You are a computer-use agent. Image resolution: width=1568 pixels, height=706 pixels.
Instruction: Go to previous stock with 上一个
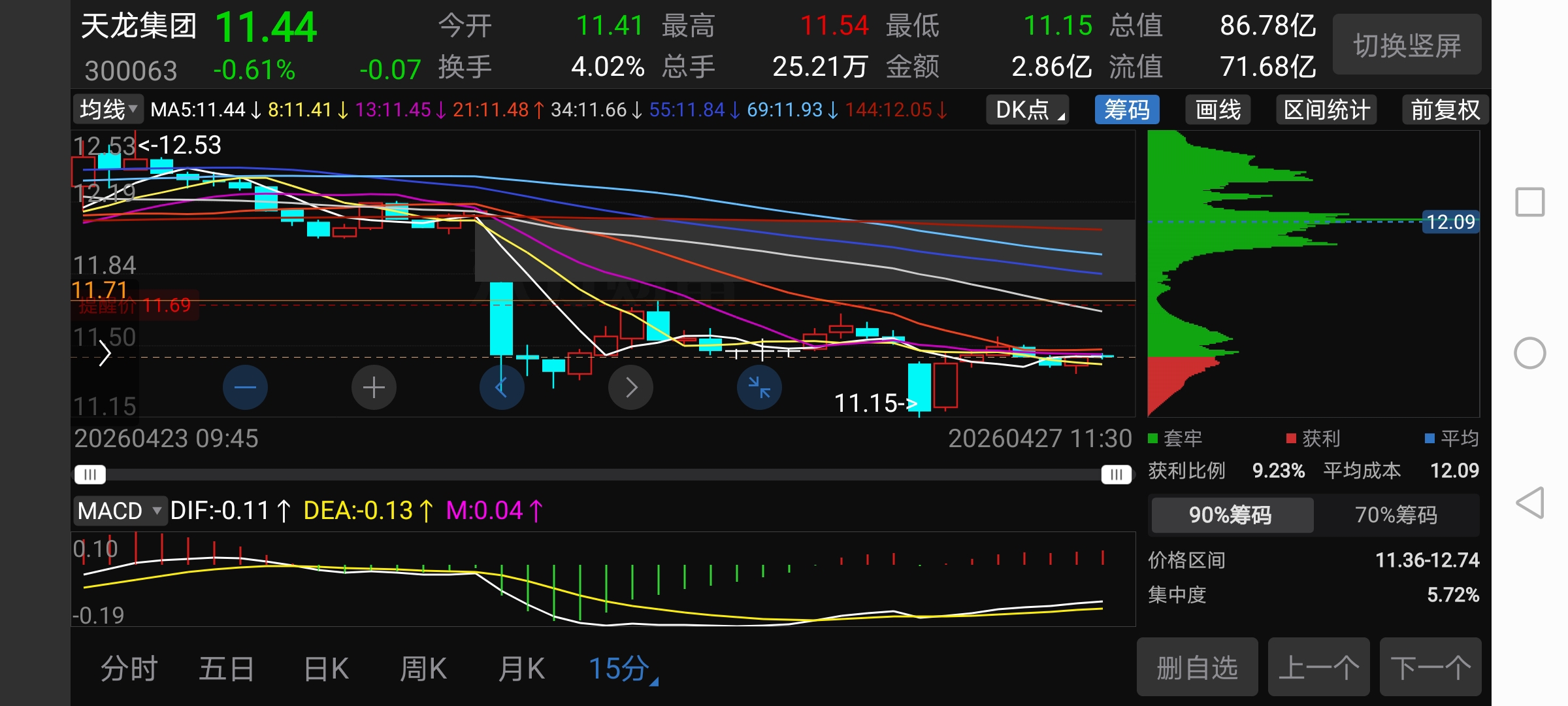click(x=1319, y=667)
